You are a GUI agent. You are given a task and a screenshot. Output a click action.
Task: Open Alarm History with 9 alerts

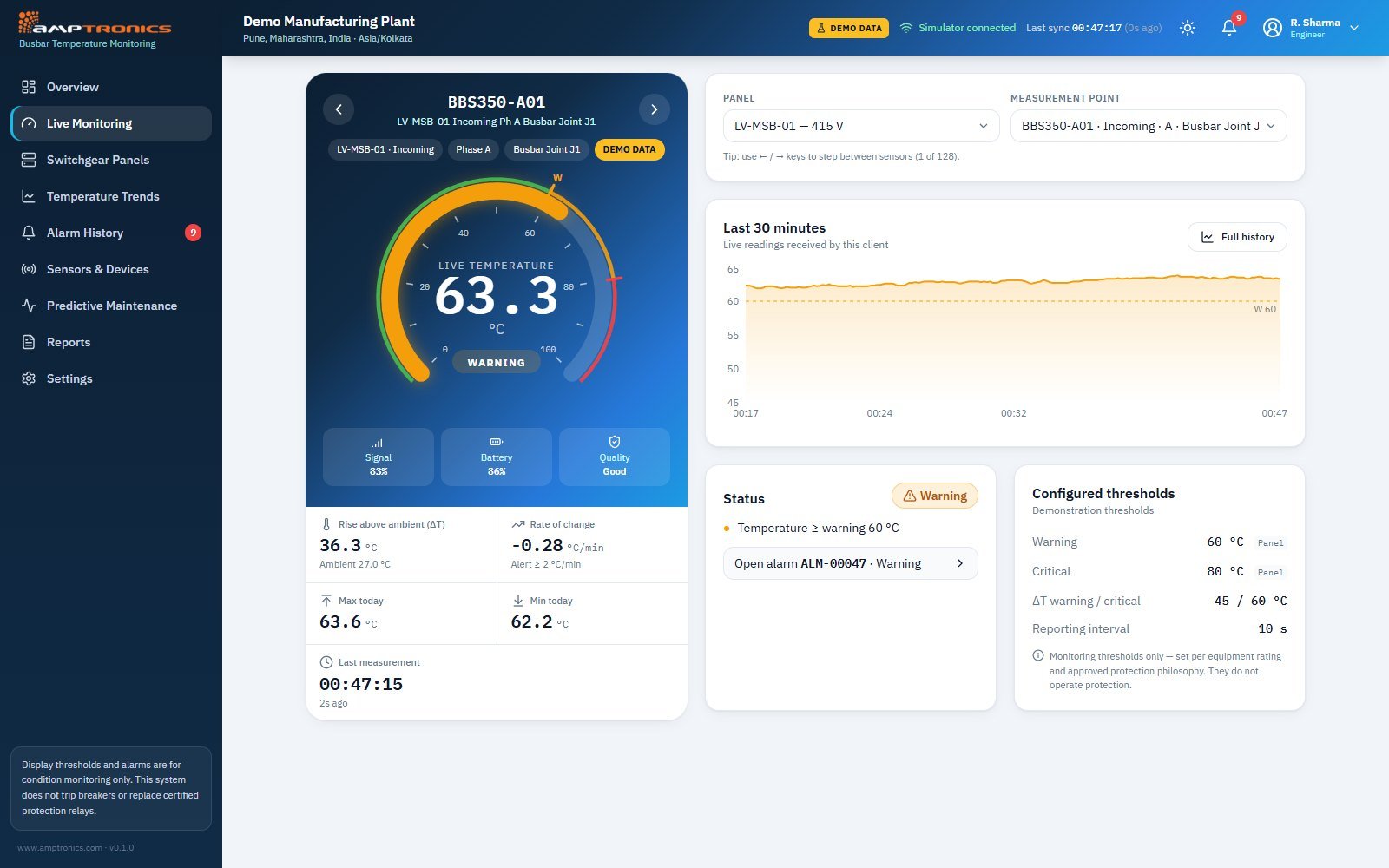[111, 233]
